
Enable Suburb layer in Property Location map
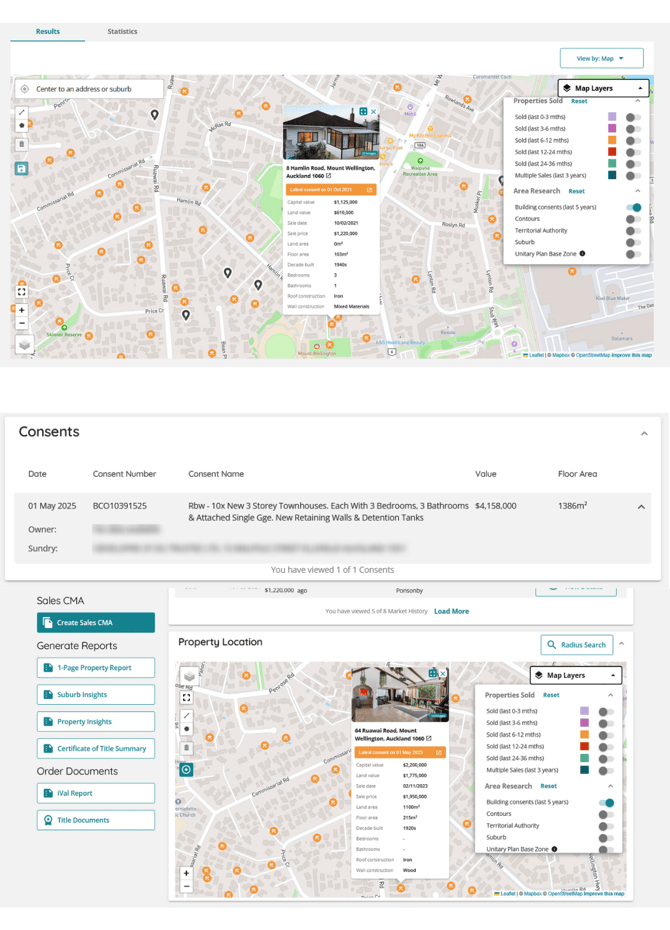tap(605, 837)
